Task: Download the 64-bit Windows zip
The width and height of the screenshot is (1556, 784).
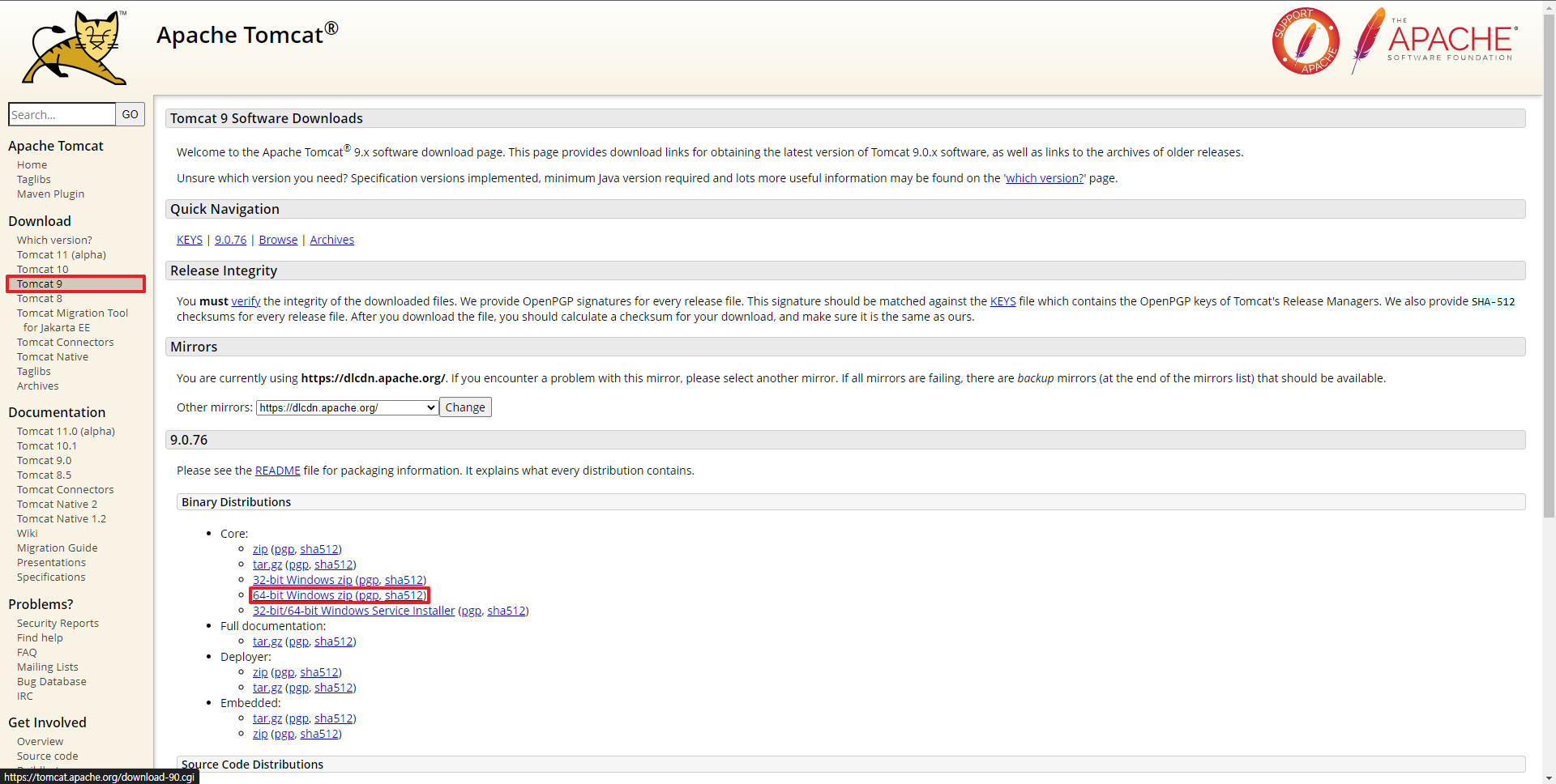Action: click(x=302, y=595)
